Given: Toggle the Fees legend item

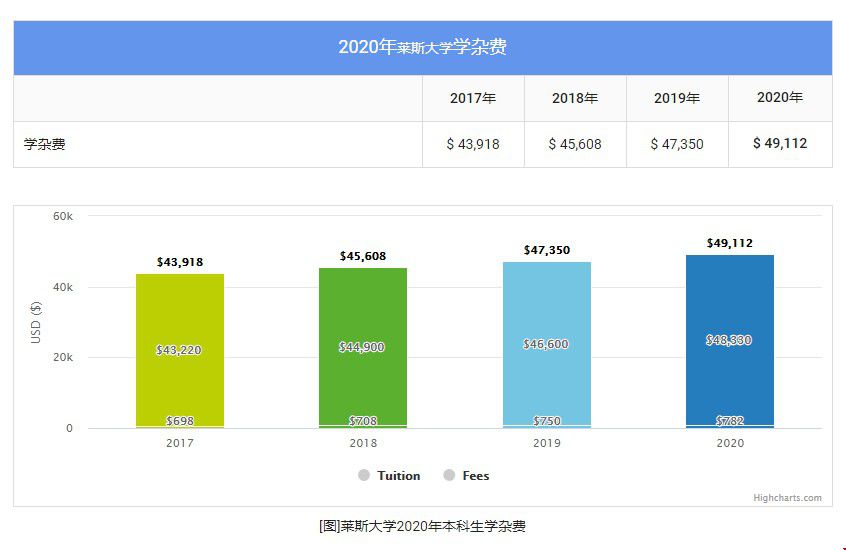Looking at the screenshot, I should 466,476.
